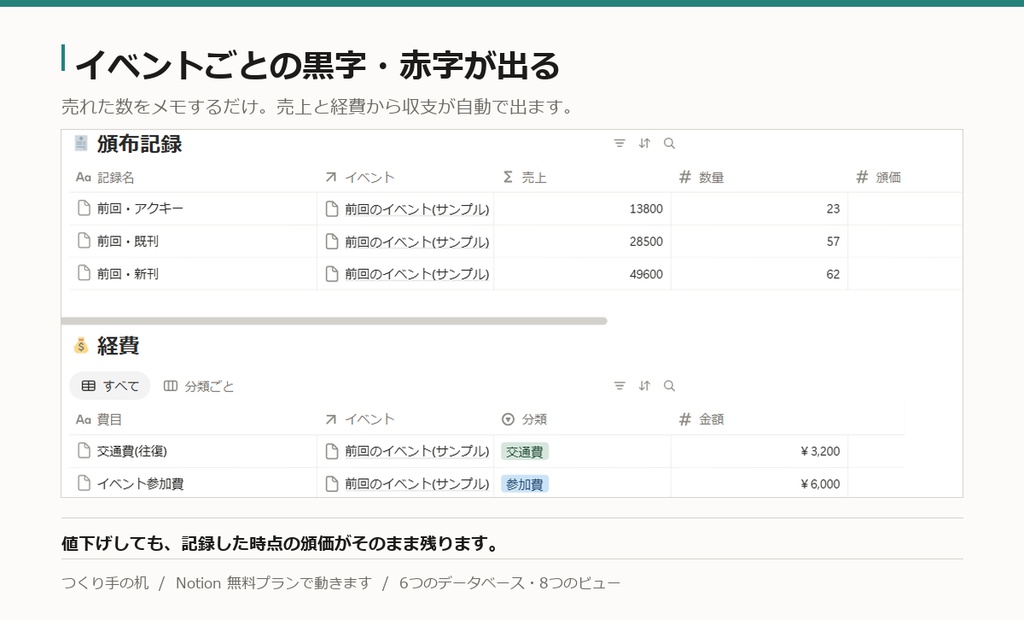Click sort icon in 経費 database
This screenshot has width=1024, height=620.
pos(645,385)
